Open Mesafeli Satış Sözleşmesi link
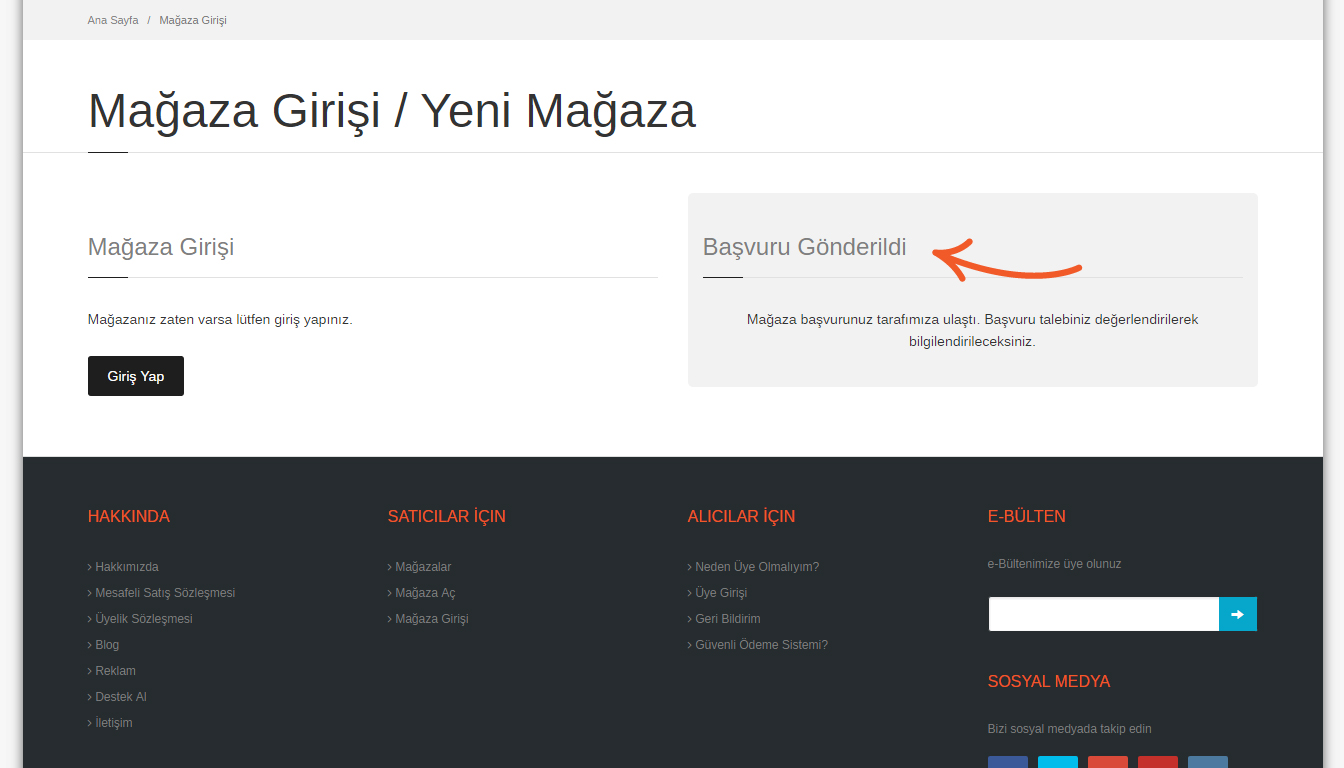This screenshot has width=1344, height=768. 165,593
